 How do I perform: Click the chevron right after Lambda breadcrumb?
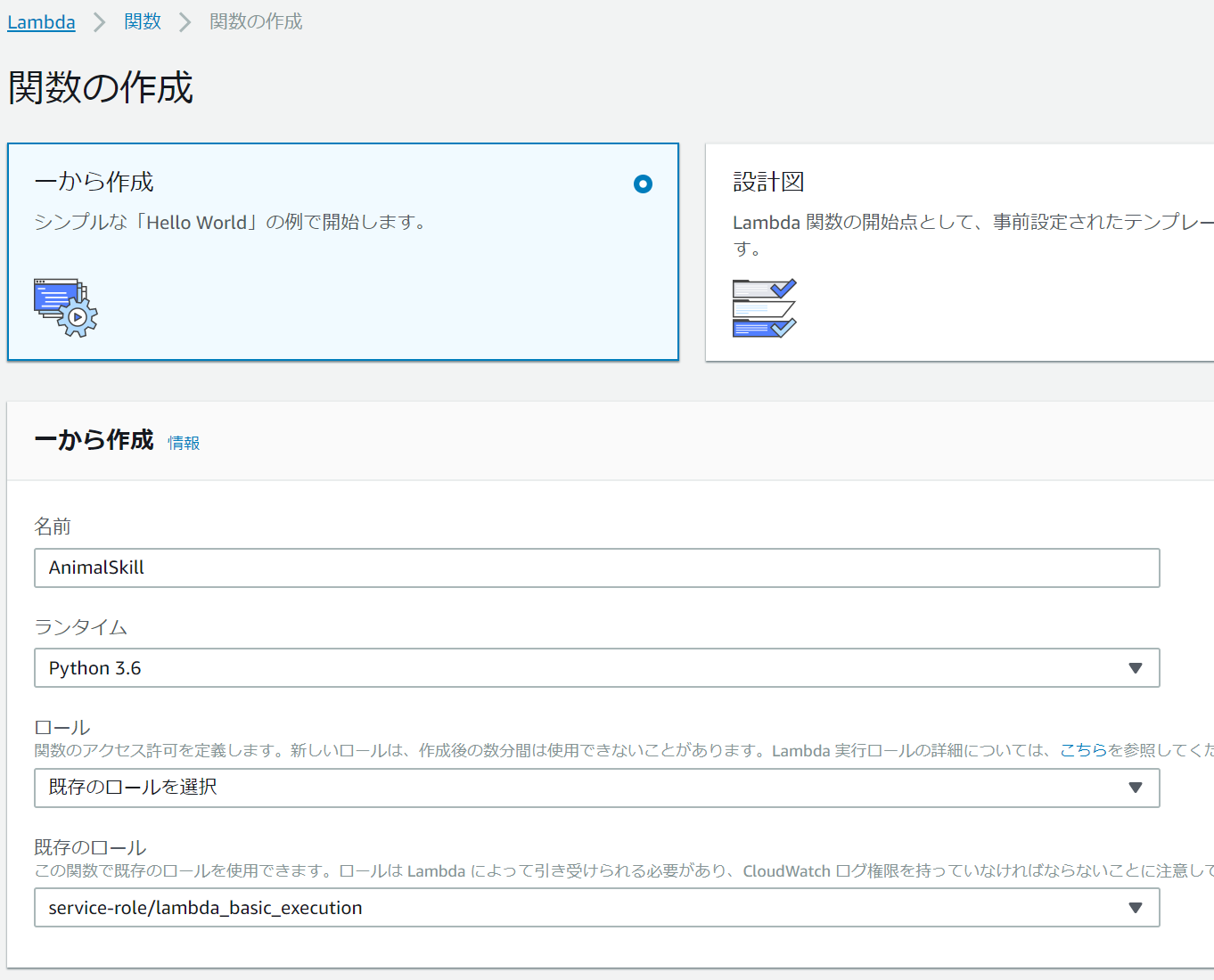coord(100,22)
